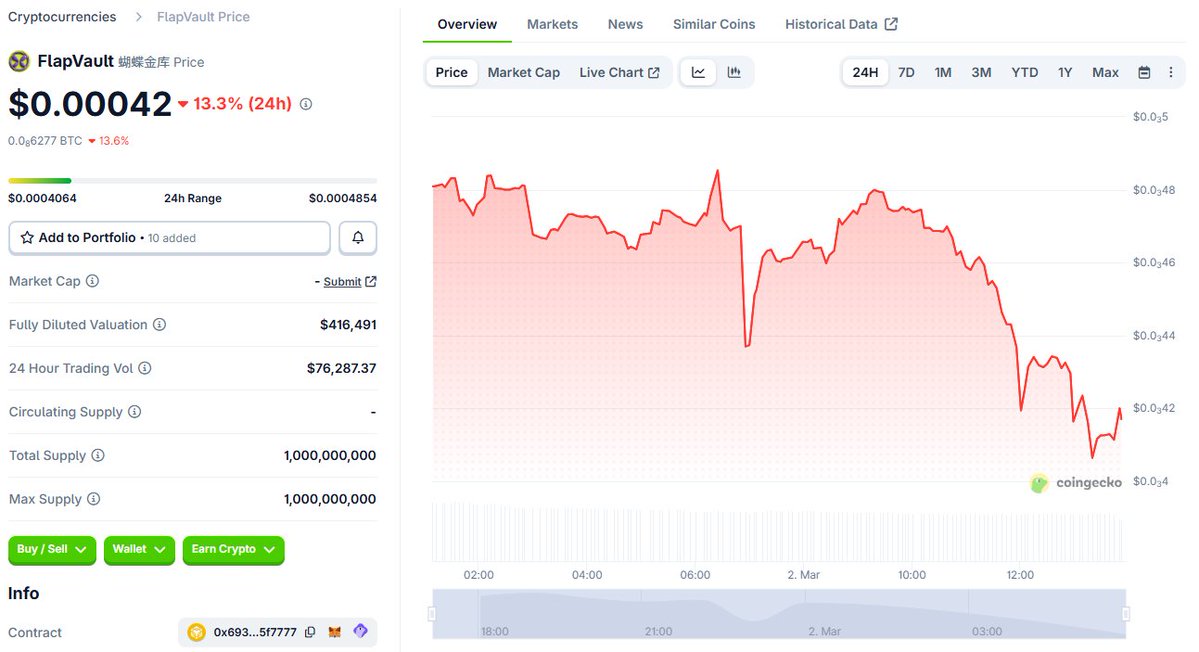Image resolution: width=1199 pixels, height=652 pixels.
Task: Click the $0.0004064 range low value
Action: [x=42, y=198]
